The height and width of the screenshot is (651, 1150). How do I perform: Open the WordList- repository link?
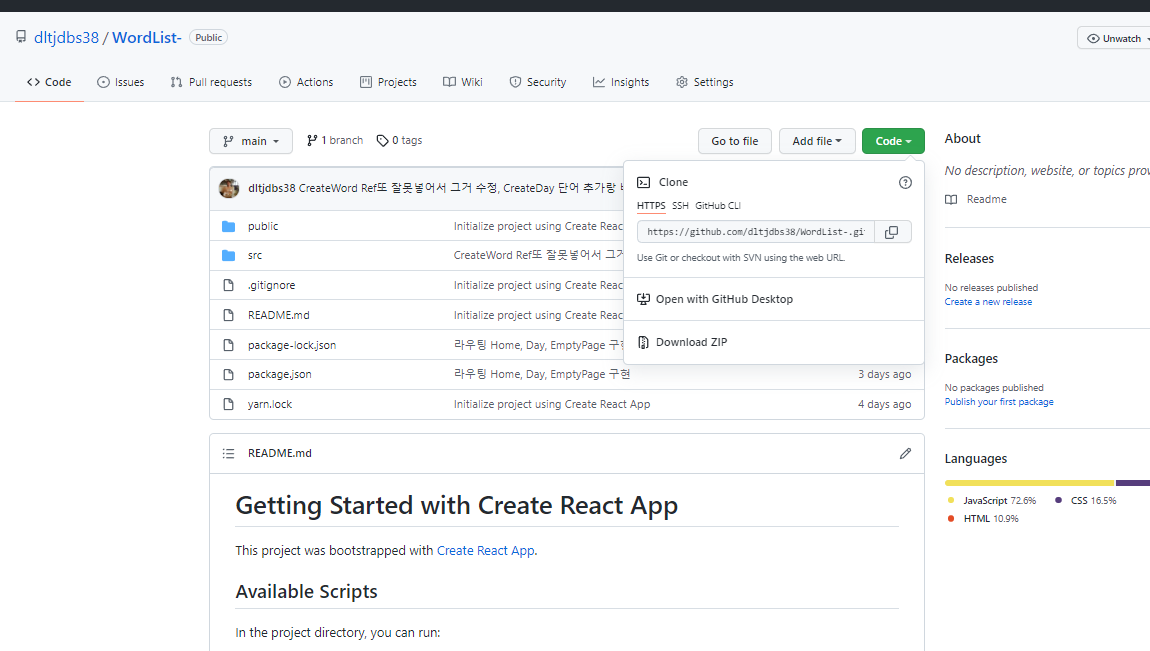click(x=147, y=37)
